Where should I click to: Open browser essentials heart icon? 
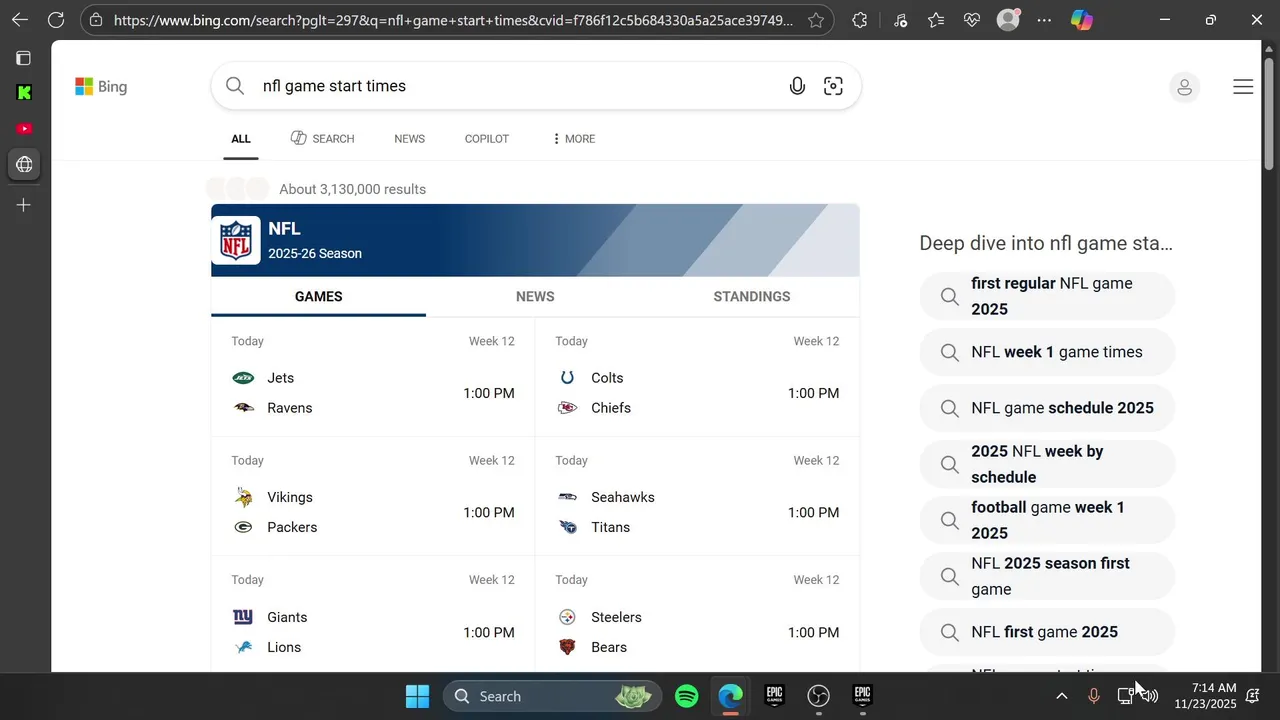(972, 20)
